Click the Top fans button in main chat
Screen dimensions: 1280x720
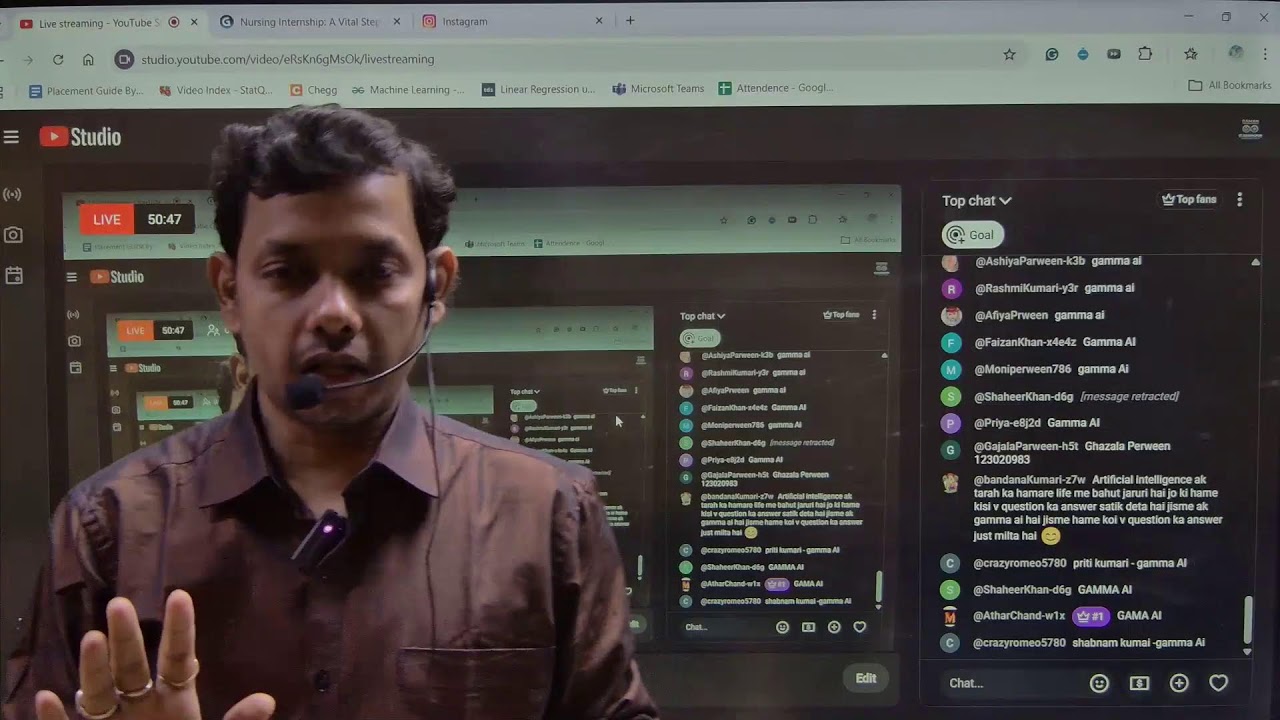click(1189, 200)
